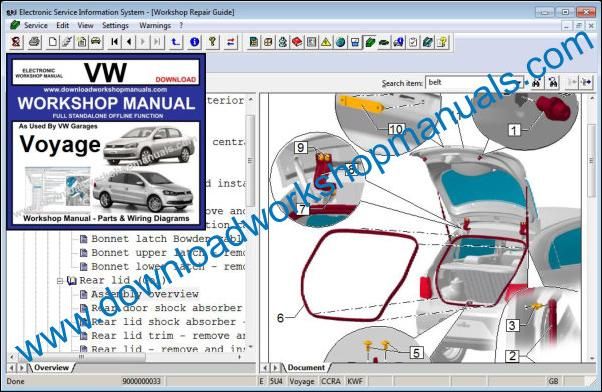Open the ? help menu
Viewport: 602px width, 392px height.
[181, 25]
